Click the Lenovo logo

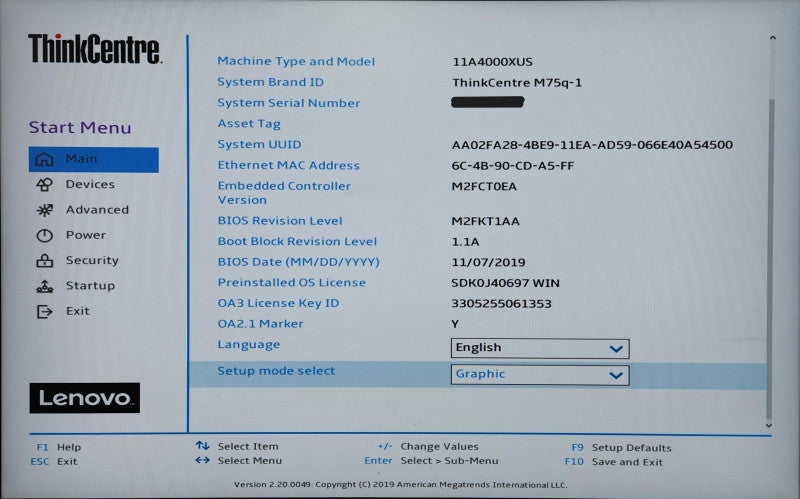85,398
